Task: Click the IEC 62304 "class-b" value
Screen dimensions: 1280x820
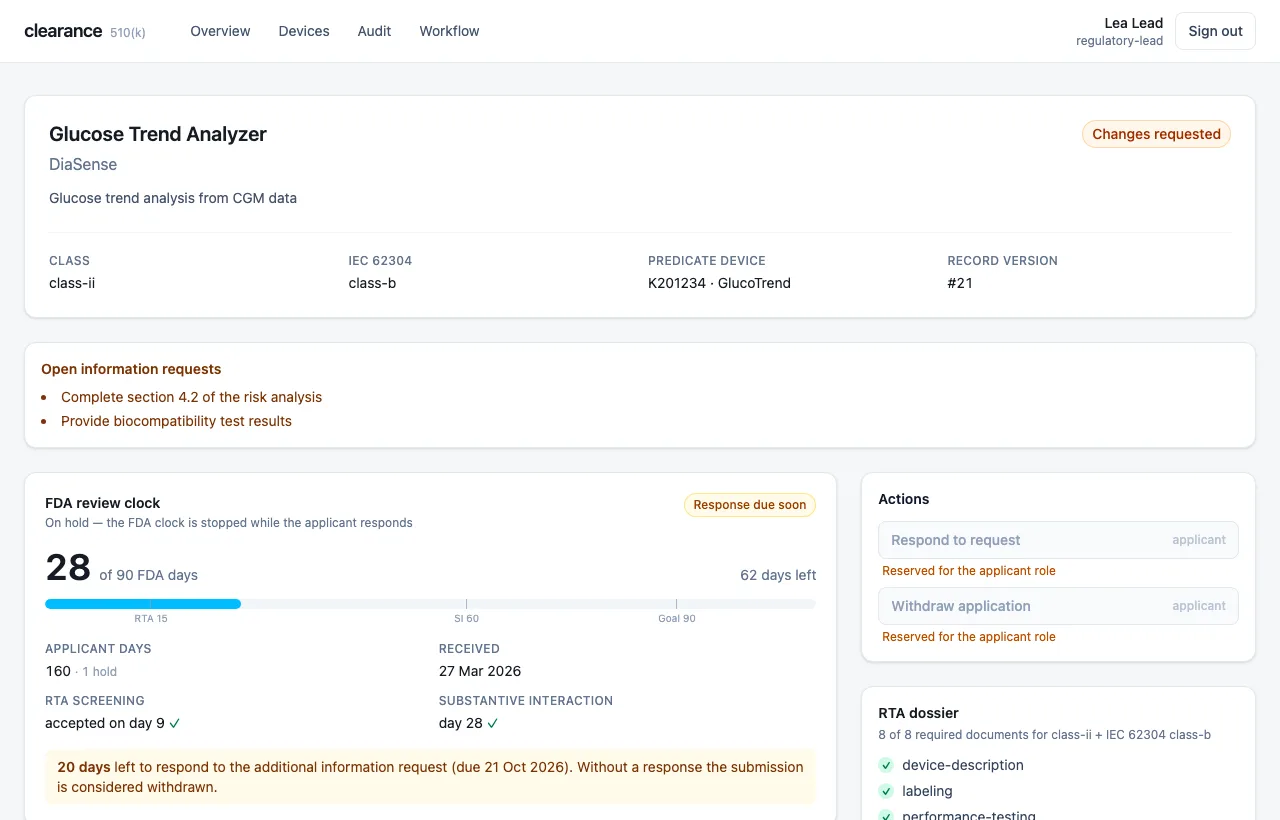Action: 372,283
